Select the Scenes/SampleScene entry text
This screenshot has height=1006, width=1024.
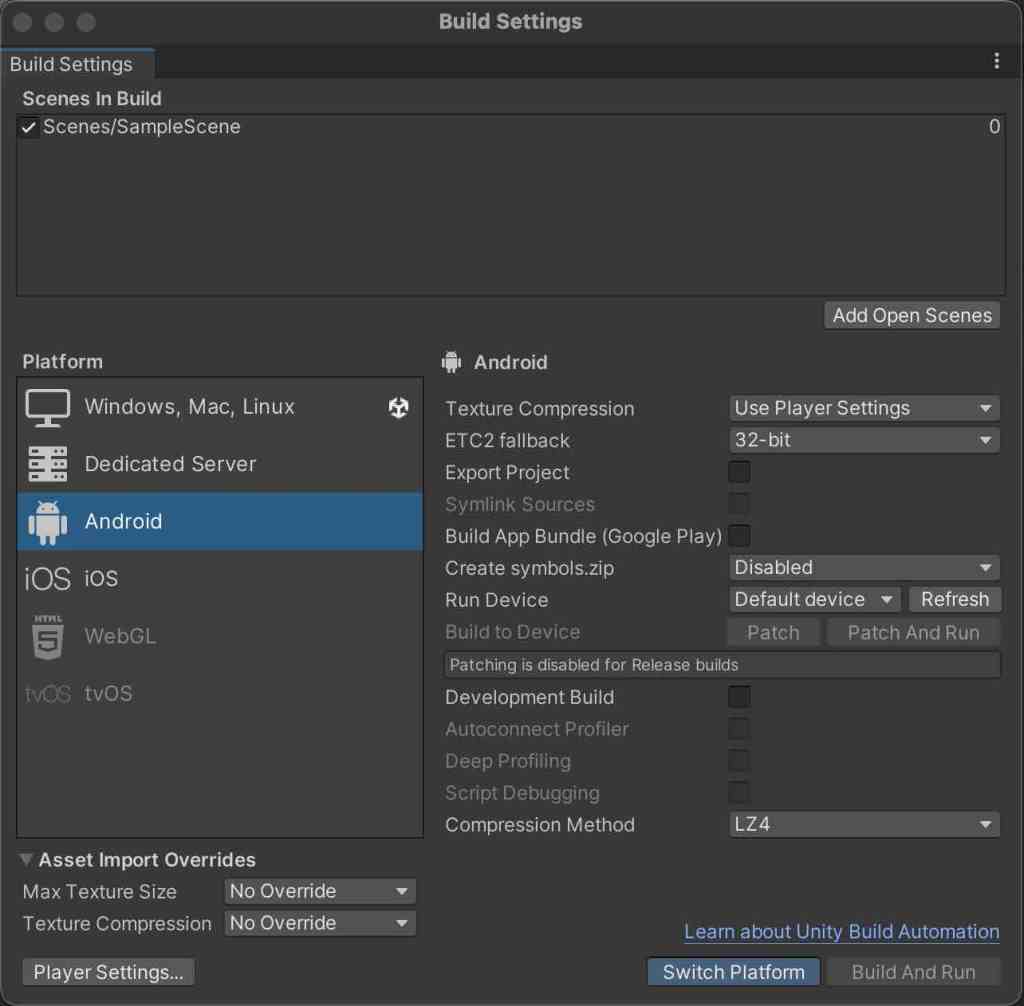[x=141, y=127]
